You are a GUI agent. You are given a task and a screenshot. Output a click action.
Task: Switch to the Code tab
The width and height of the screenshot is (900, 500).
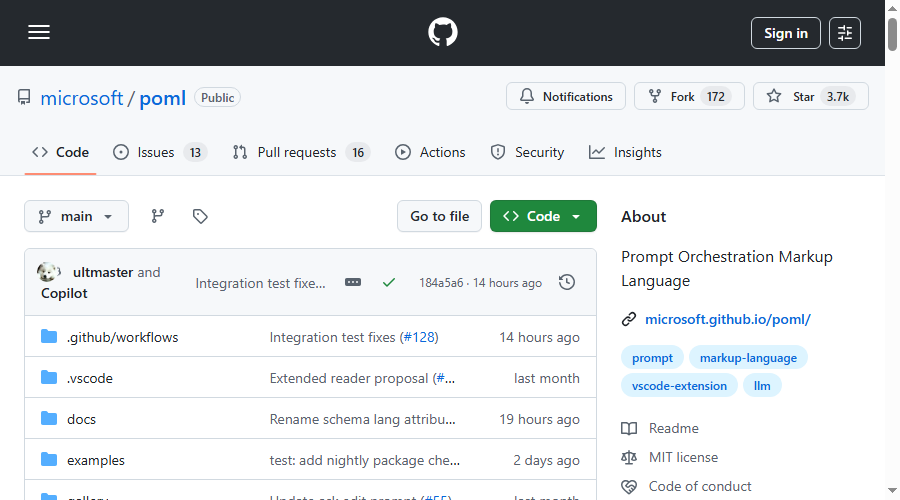point(60,152)
